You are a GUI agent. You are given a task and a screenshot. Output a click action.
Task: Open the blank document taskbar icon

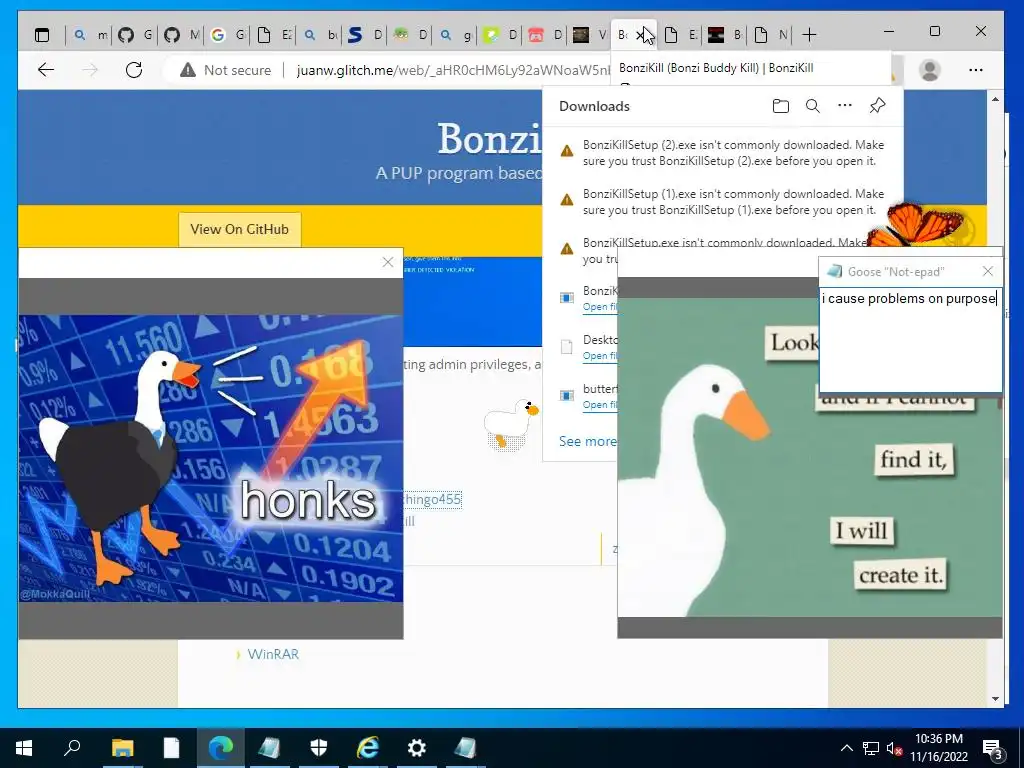[171, 748]
